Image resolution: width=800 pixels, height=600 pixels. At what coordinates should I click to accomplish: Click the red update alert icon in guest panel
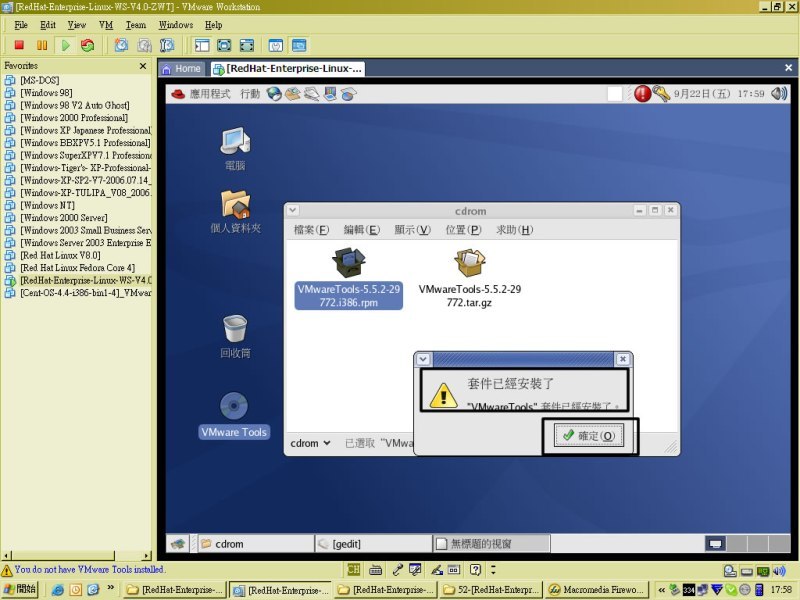[642, 93]
